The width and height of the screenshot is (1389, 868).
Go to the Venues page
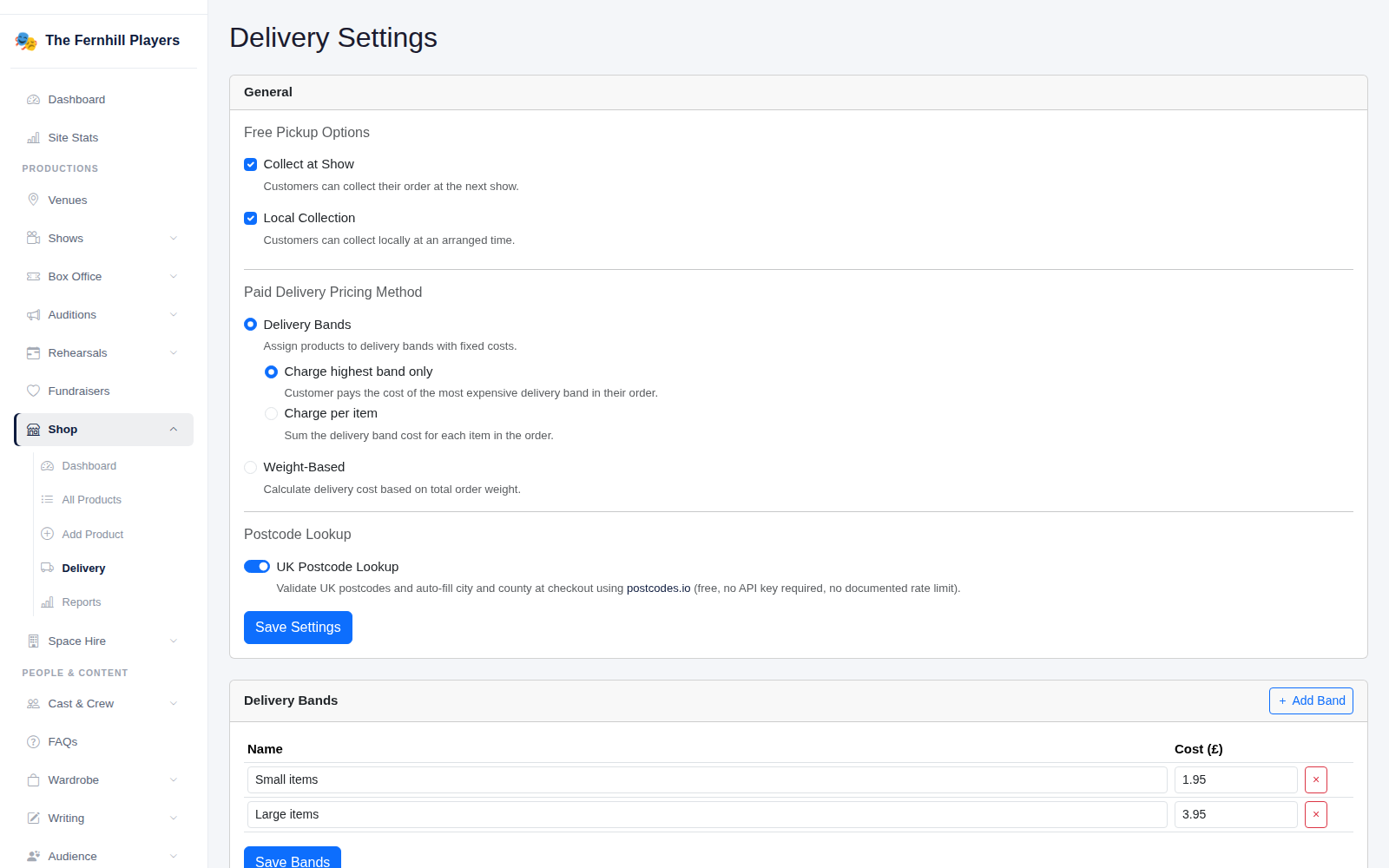pyautogui.click(x=103, y=201)
